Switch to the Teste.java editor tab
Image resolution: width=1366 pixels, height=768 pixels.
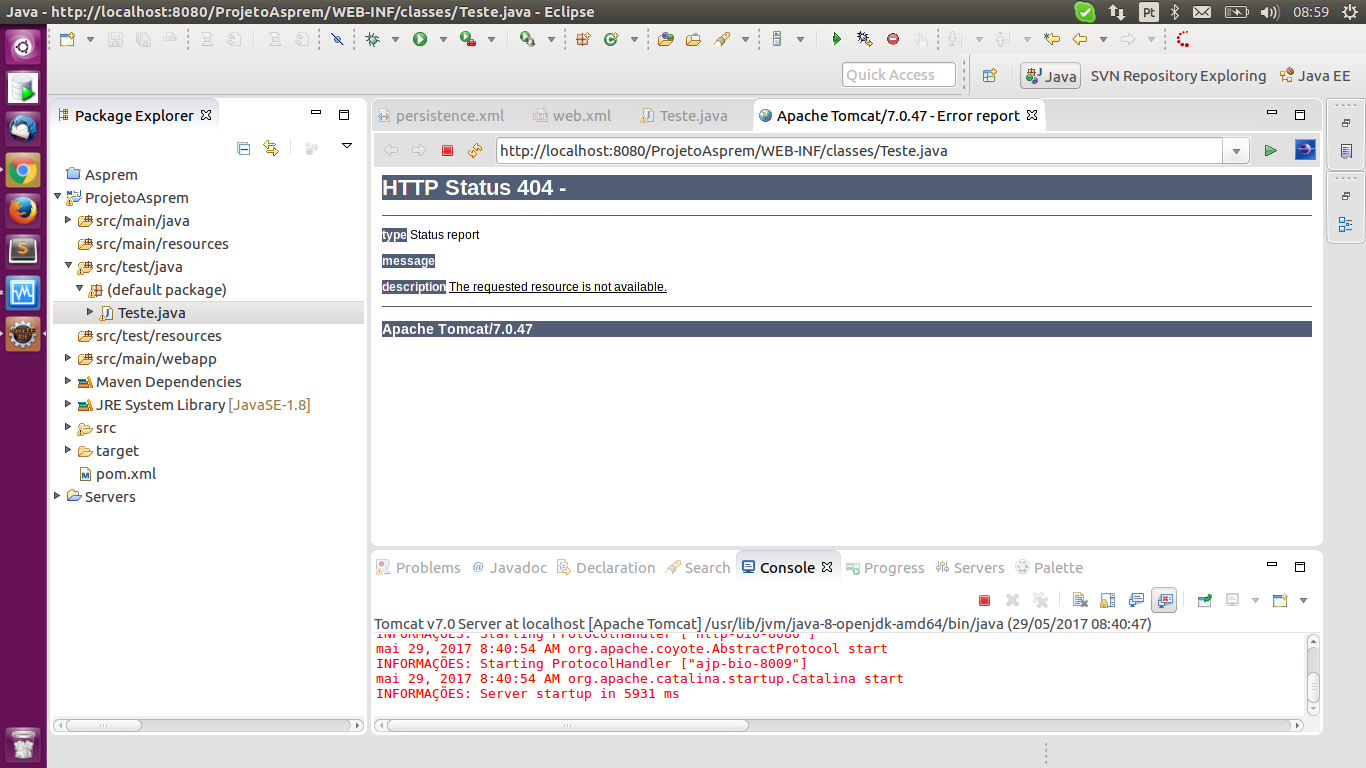[x=685, y=116]
